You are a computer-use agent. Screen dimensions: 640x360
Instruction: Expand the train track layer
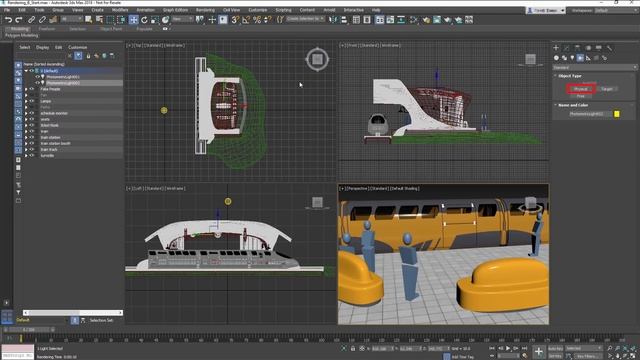click(26, 149)
